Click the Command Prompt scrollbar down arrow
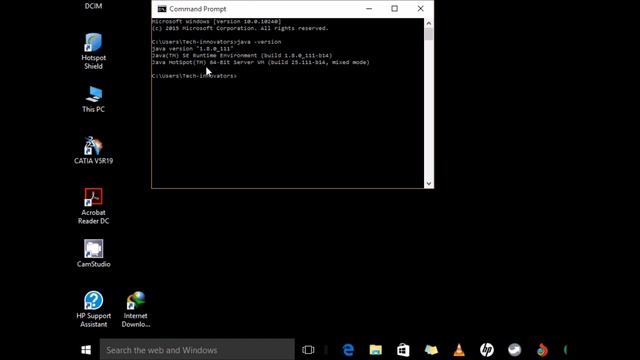This screenshot has height=360, width=640. [429, 183]
